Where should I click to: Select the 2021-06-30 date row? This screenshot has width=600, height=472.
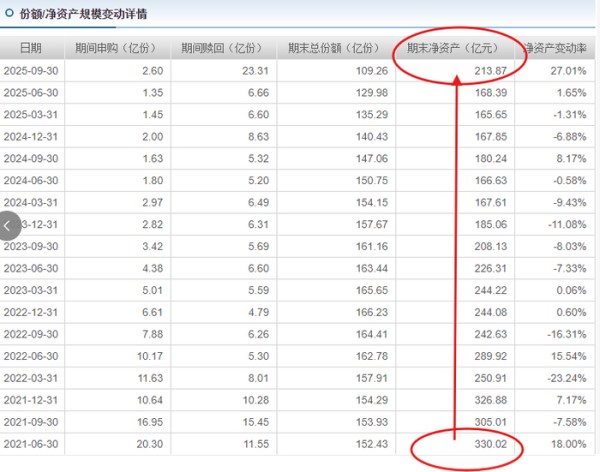(x=31, y=443)
